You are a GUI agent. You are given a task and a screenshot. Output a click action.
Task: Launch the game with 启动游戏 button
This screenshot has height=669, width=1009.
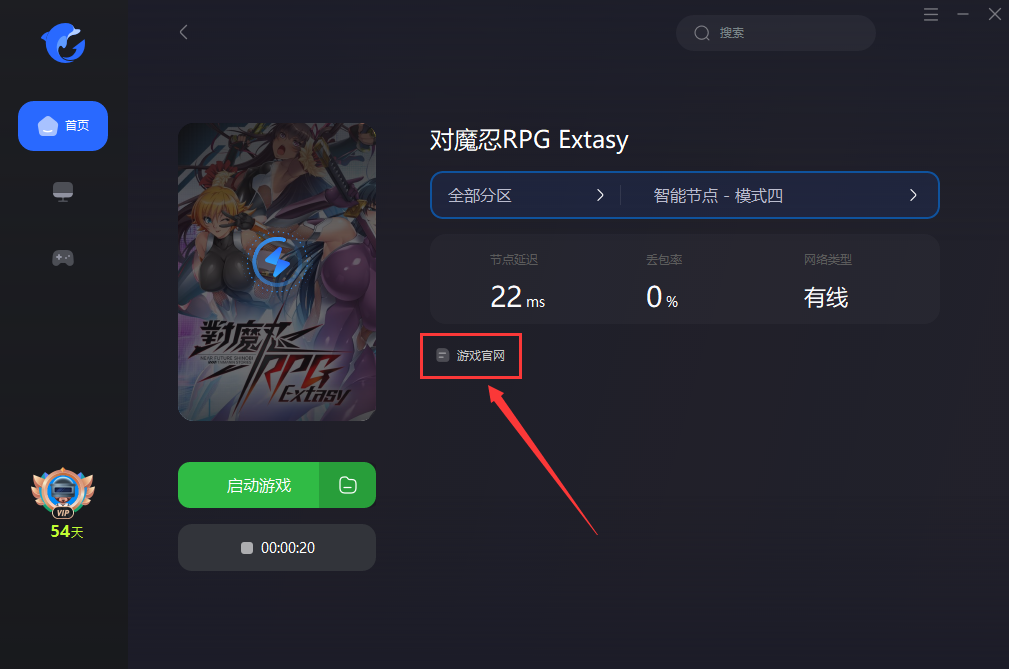[249, 485]
